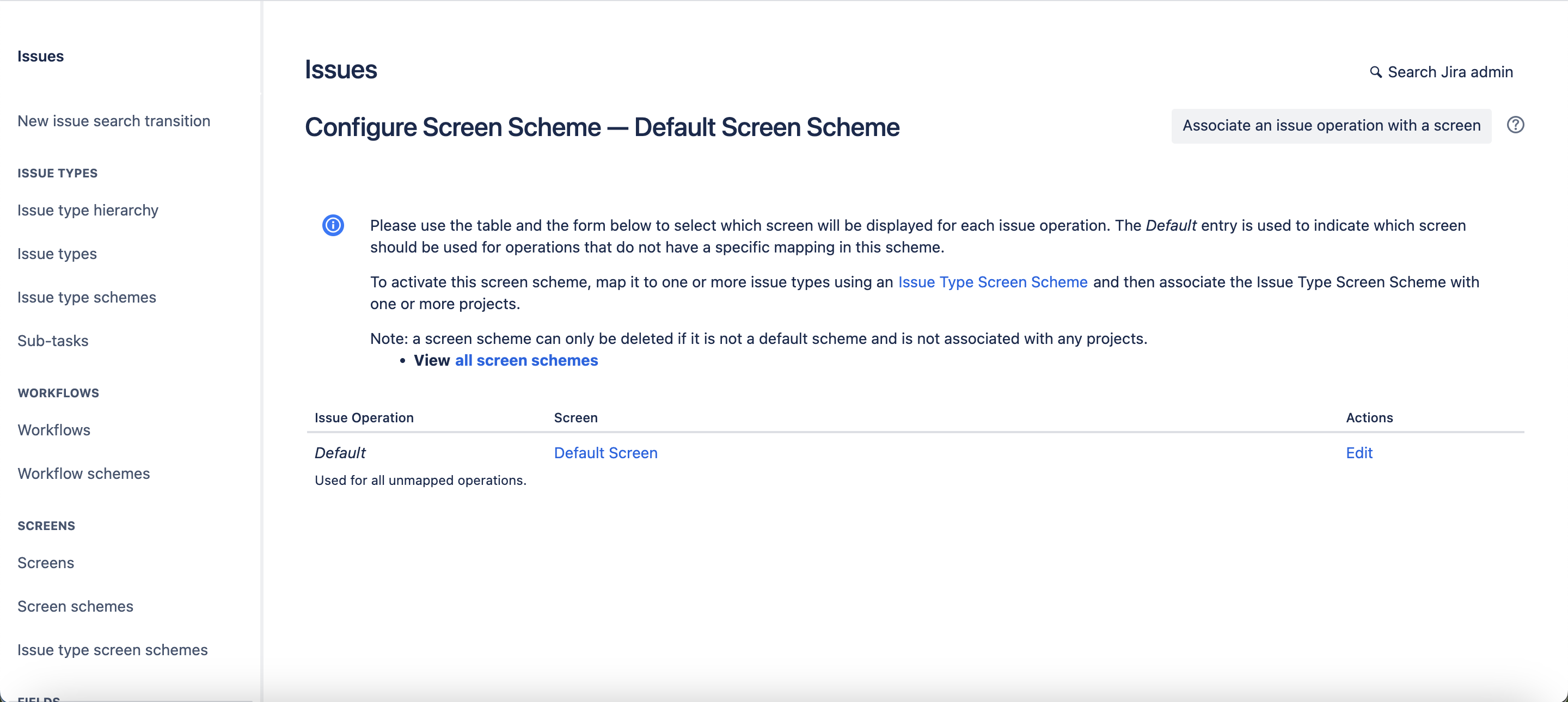Click the Search Jira admin magnifier icon
The width and height of the screenshot is (1568, 702).
1376,71
